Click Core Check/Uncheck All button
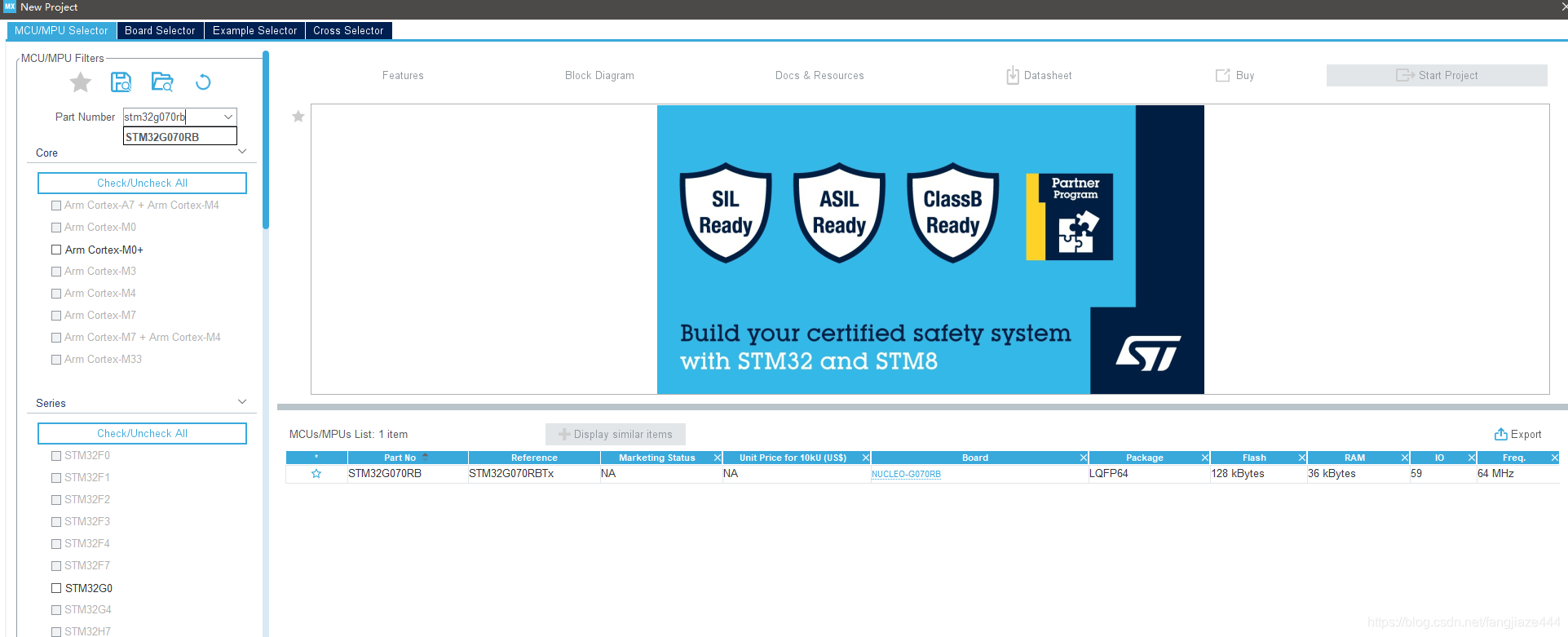1568x637 pixels. (142, 183)
